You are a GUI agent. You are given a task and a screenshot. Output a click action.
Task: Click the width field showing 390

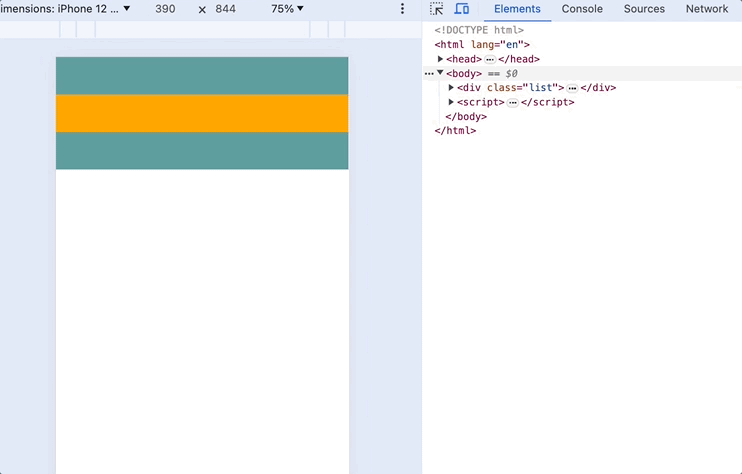coord(165,9)
